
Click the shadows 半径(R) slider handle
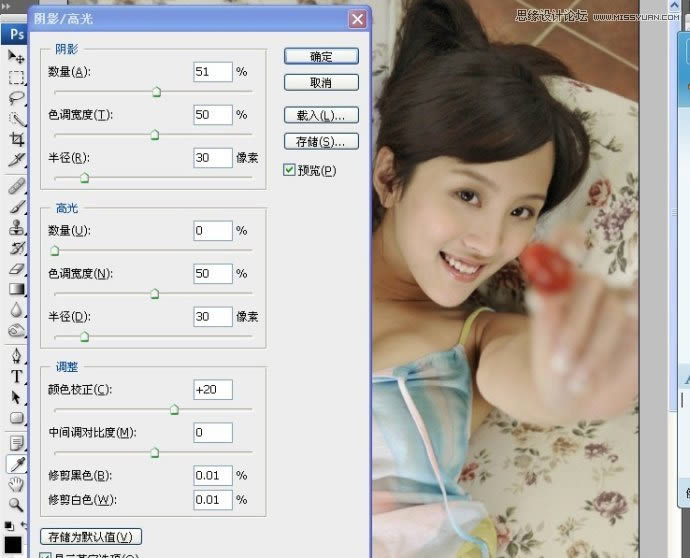tap(84, 177)
